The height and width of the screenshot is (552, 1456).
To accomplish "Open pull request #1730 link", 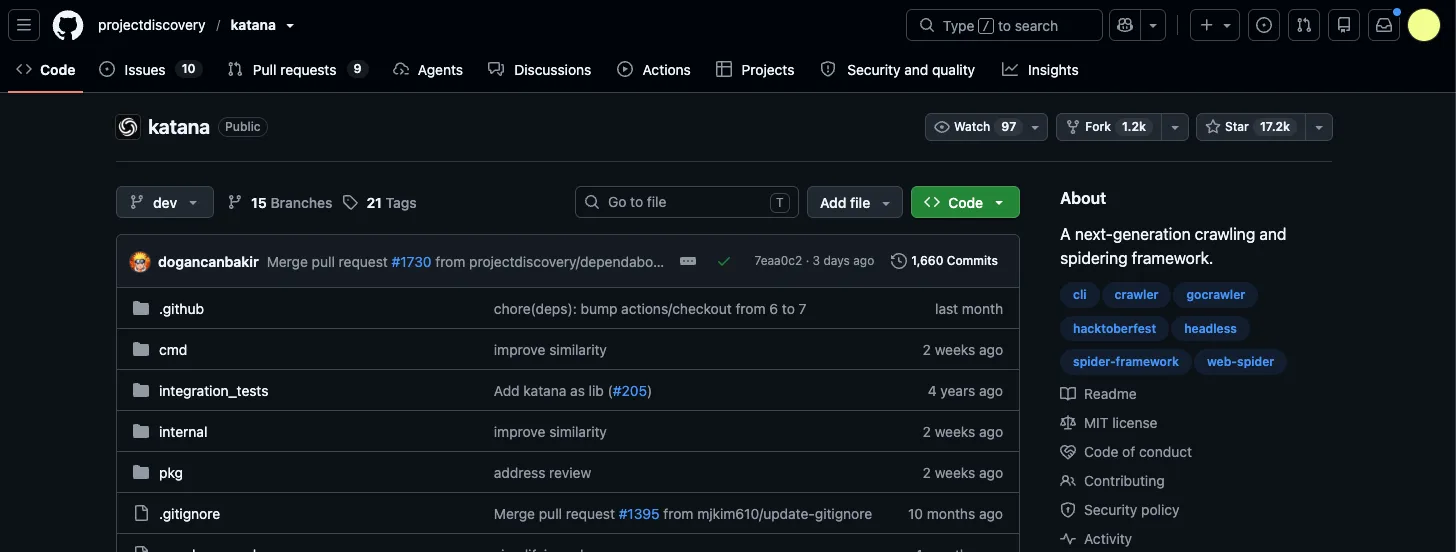I will pos(411,262).
